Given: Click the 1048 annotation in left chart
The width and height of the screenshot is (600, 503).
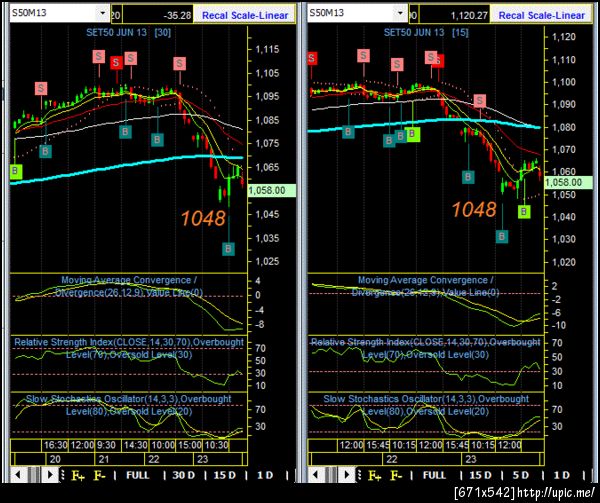Looking at the screenshot, I should tap(203, 218).
